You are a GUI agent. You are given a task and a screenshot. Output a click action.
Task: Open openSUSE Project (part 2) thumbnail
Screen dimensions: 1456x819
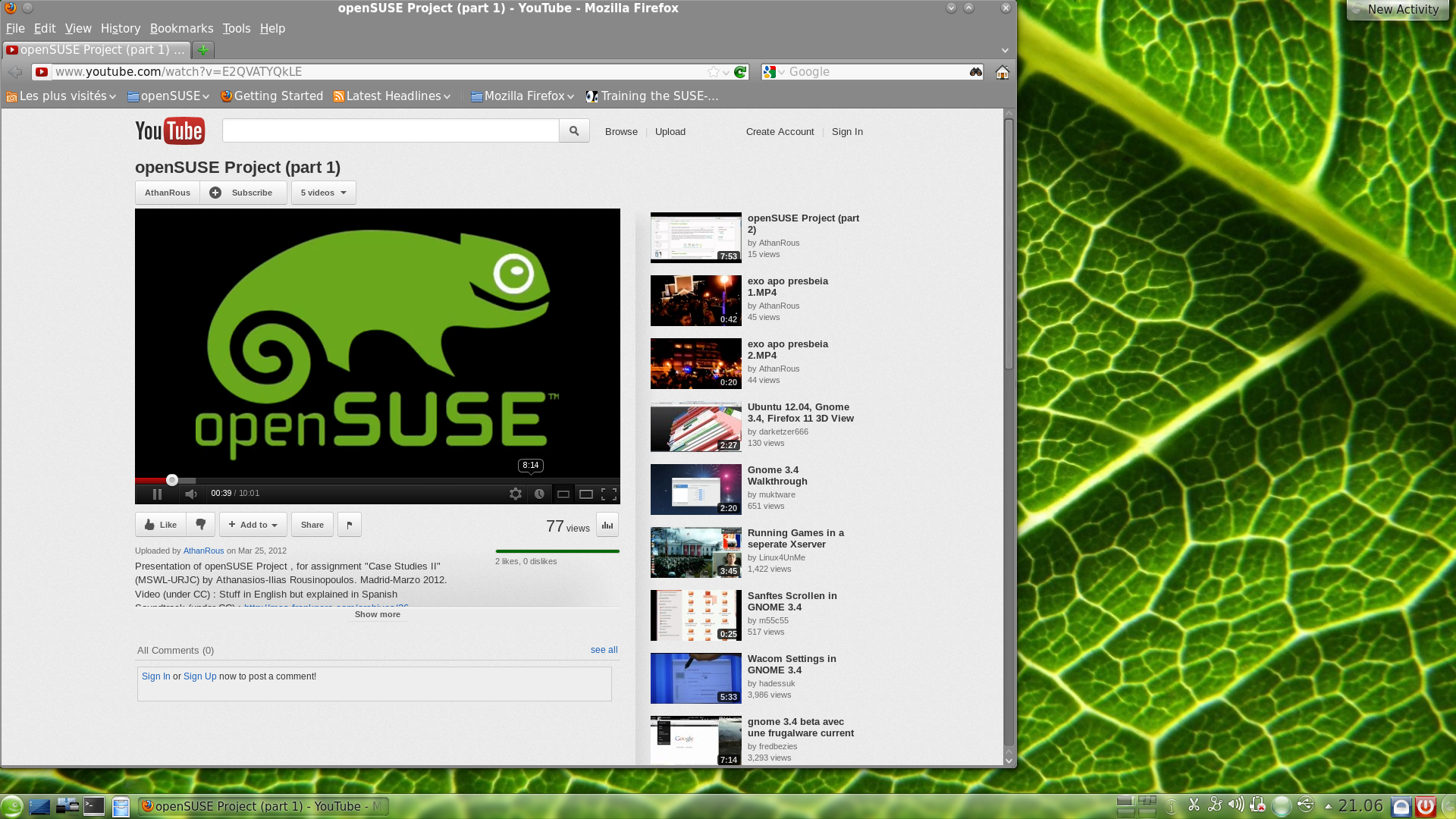(x=695, y=237)
